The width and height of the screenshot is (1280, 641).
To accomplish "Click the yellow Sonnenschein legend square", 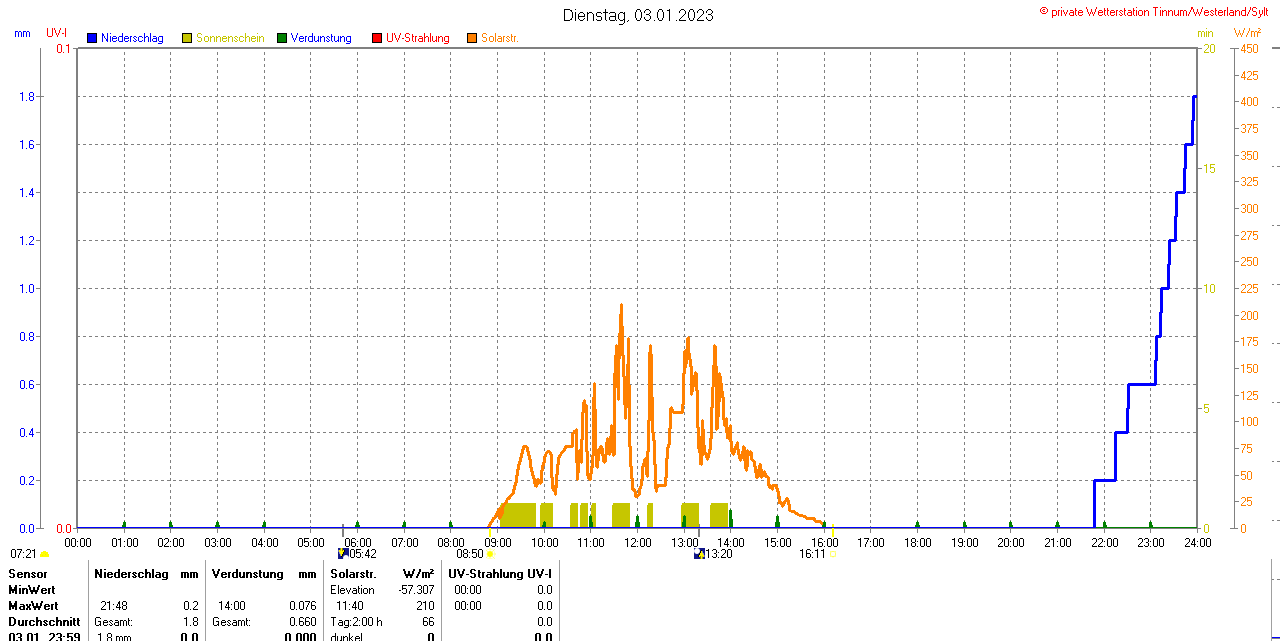I will click(x=187, y=38).
